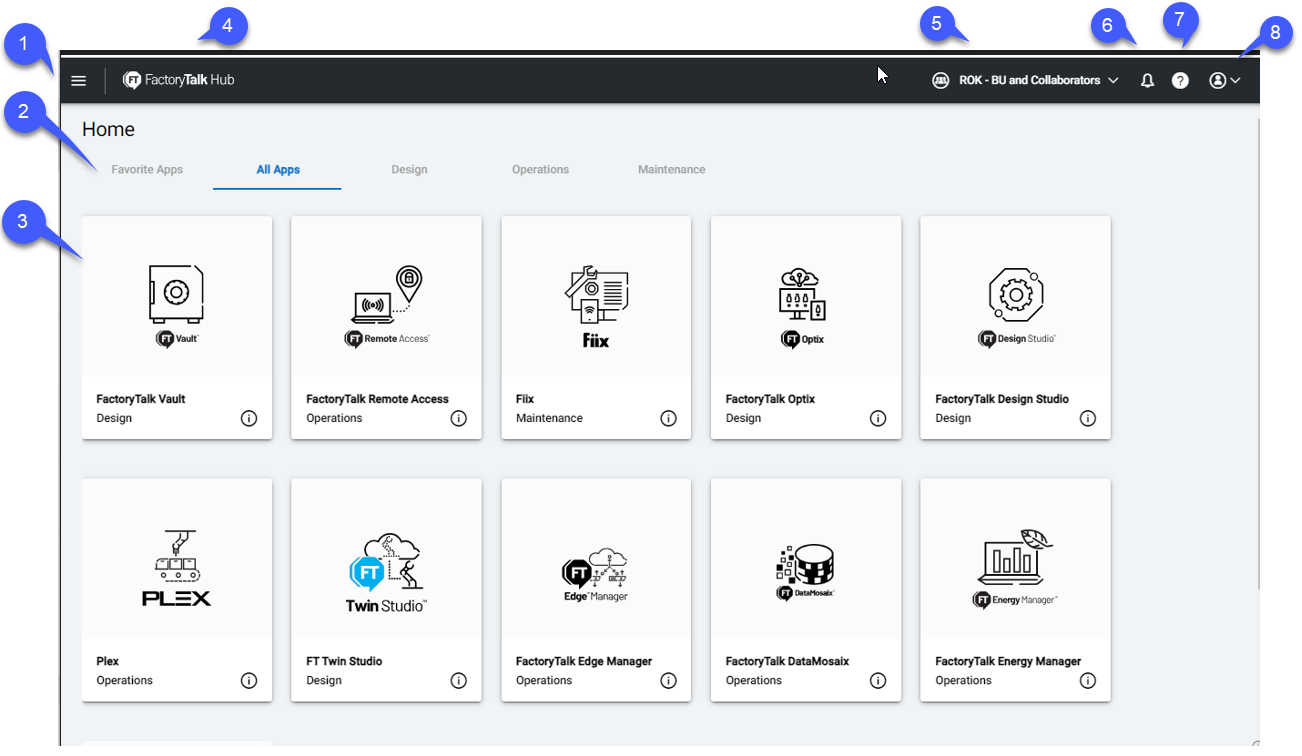Click Design label under FT Twin Studio
Viewport: 1302px width, 756px height.
click(x=324, y=680)
